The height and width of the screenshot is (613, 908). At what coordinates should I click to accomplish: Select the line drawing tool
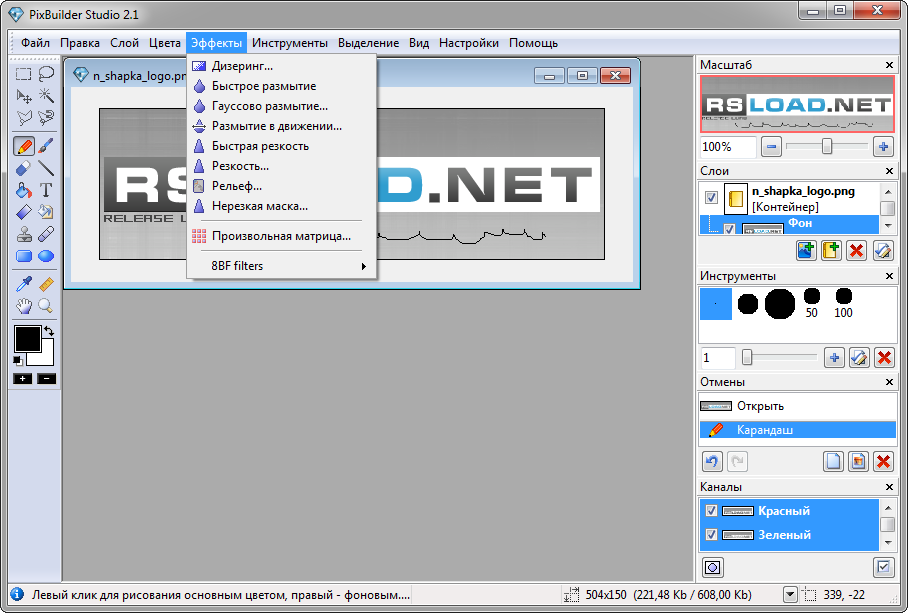pyautogui.click(x=46, y=168)
